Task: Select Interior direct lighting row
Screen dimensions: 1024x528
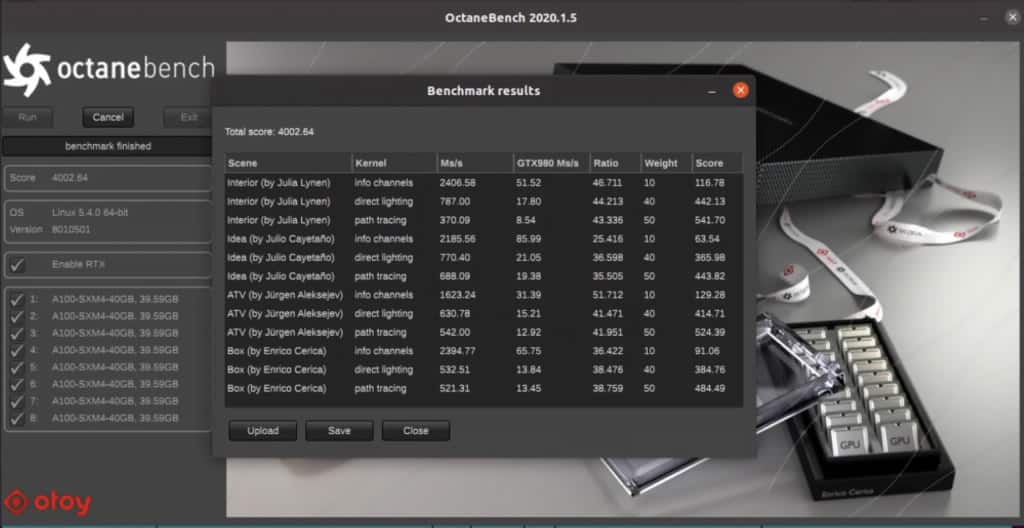Action: [484, 201]
